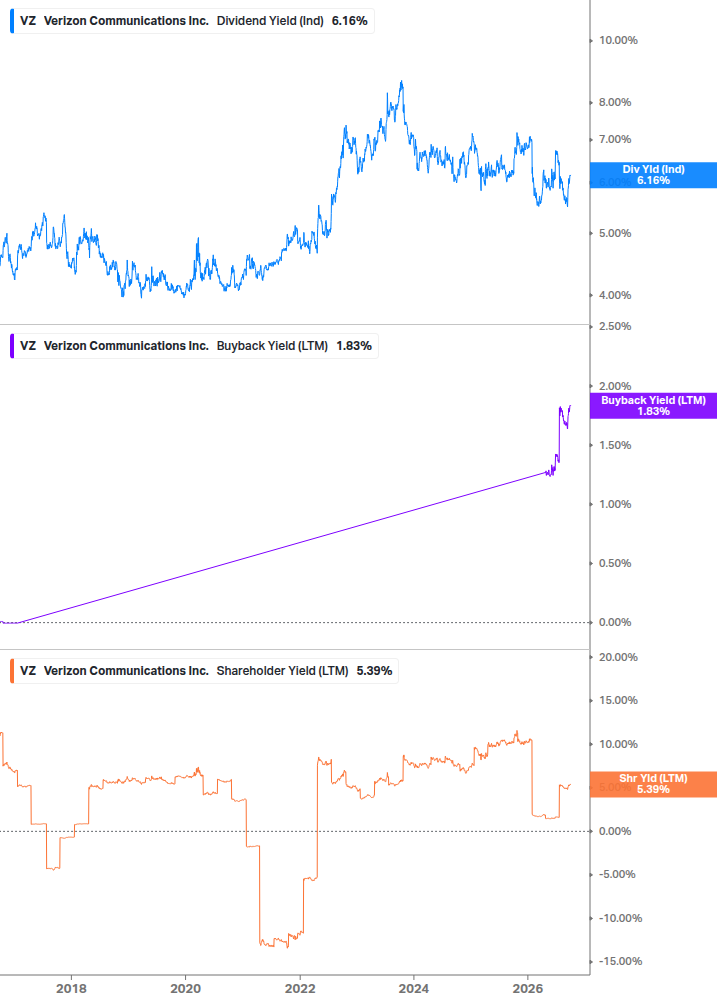The image size is (717, 1005).
Task: Select the VZ Shareholder Yield (LTM) legend label
Action: (x=206, y=671)
